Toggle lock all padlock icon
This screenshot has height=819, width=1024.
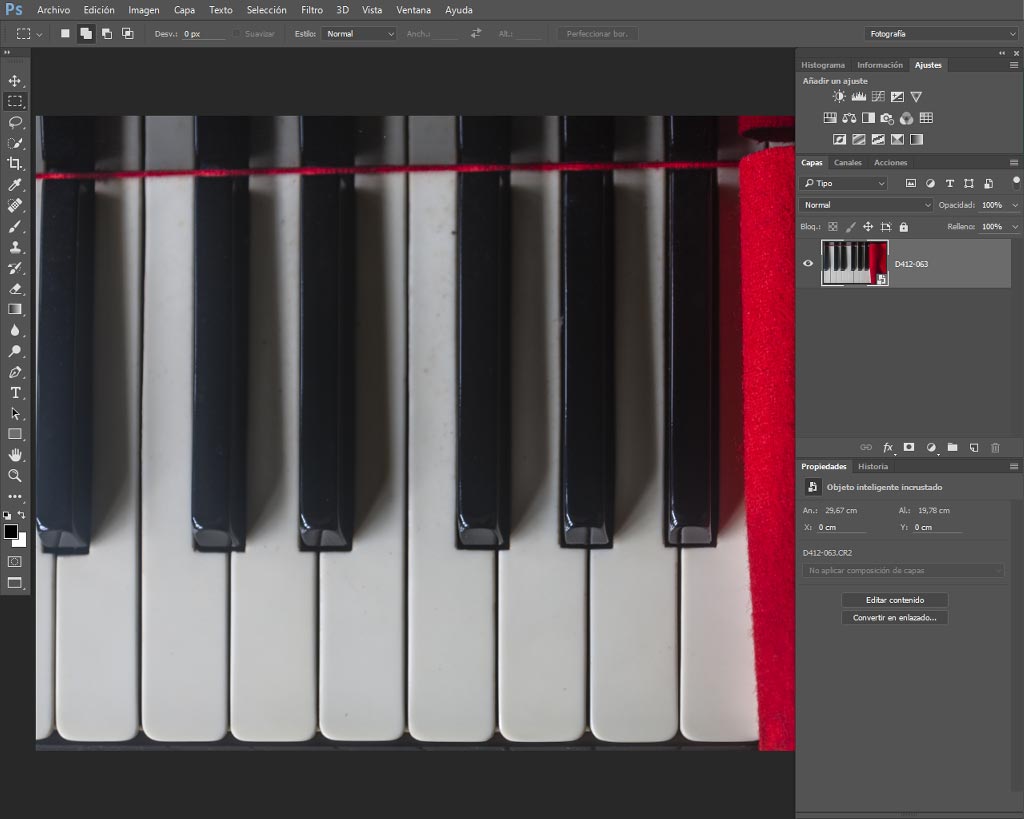click(904, 227)
